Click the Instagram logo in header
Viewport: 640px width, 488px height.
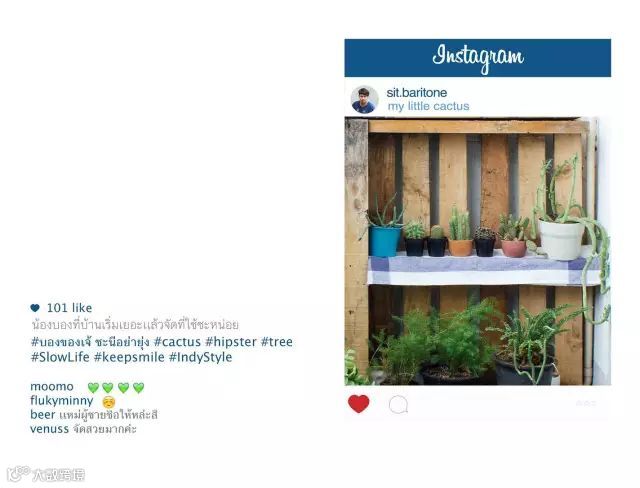tap(478, 58)
